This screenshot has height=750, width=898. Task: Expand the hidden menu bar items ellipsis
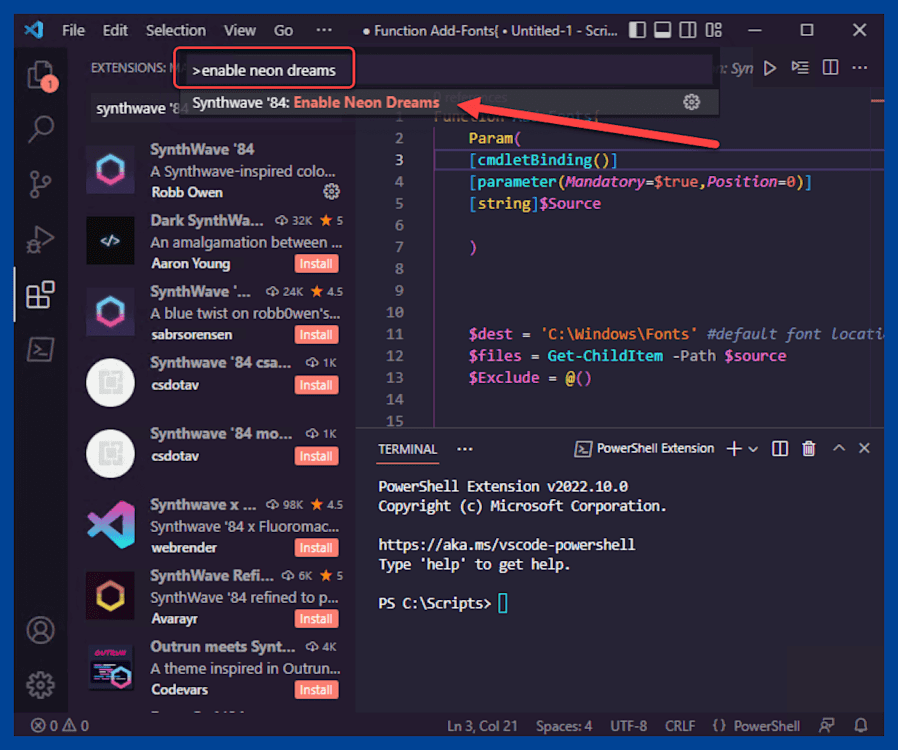(x=324, y=30)
